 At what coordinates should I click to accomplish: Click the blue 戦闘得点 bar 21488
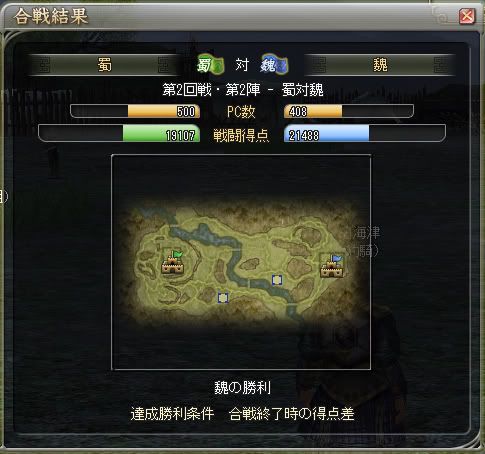pos(365,133)
